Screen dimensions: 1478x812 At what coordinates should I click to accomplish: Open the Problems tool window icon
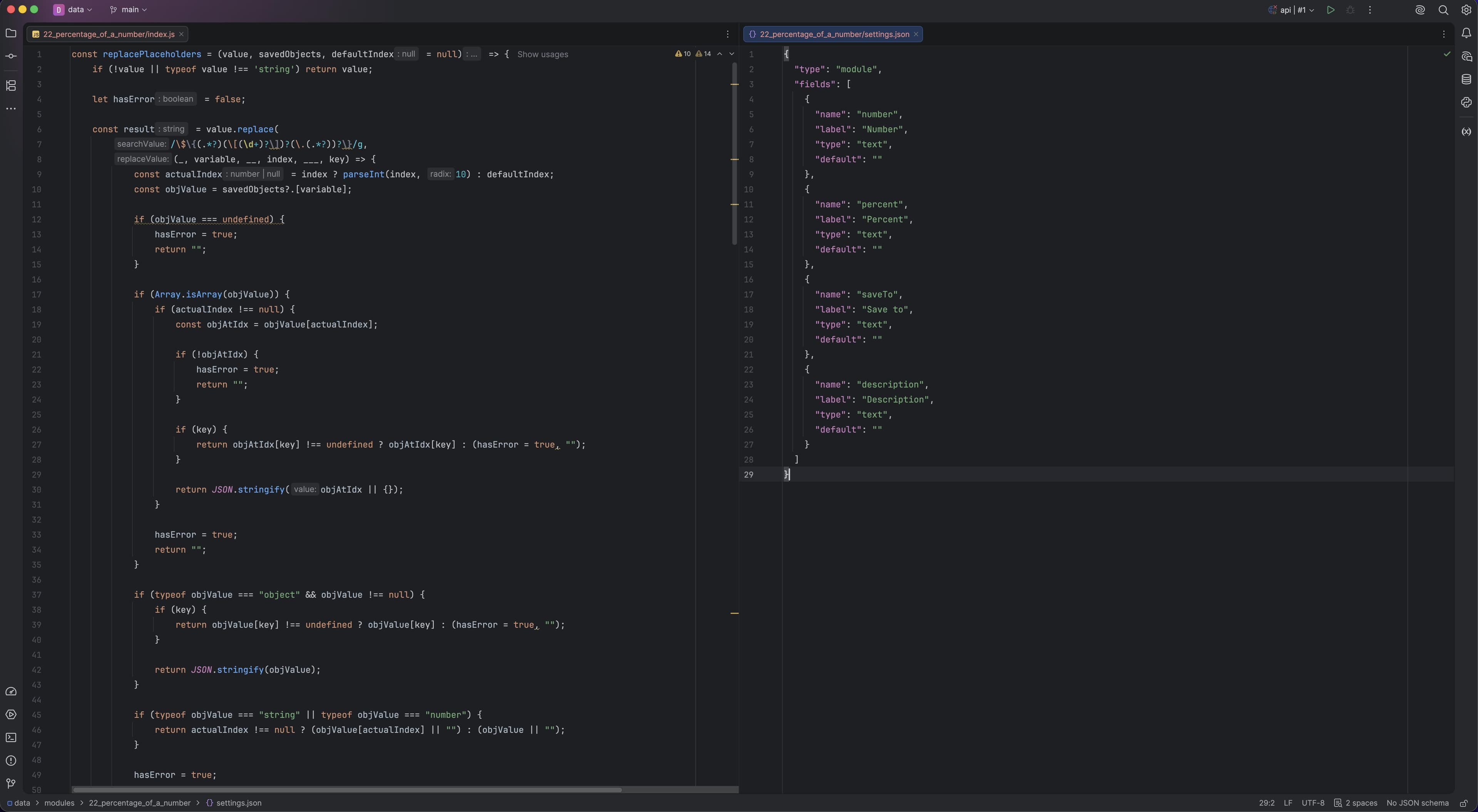click(x=11, y=760)
